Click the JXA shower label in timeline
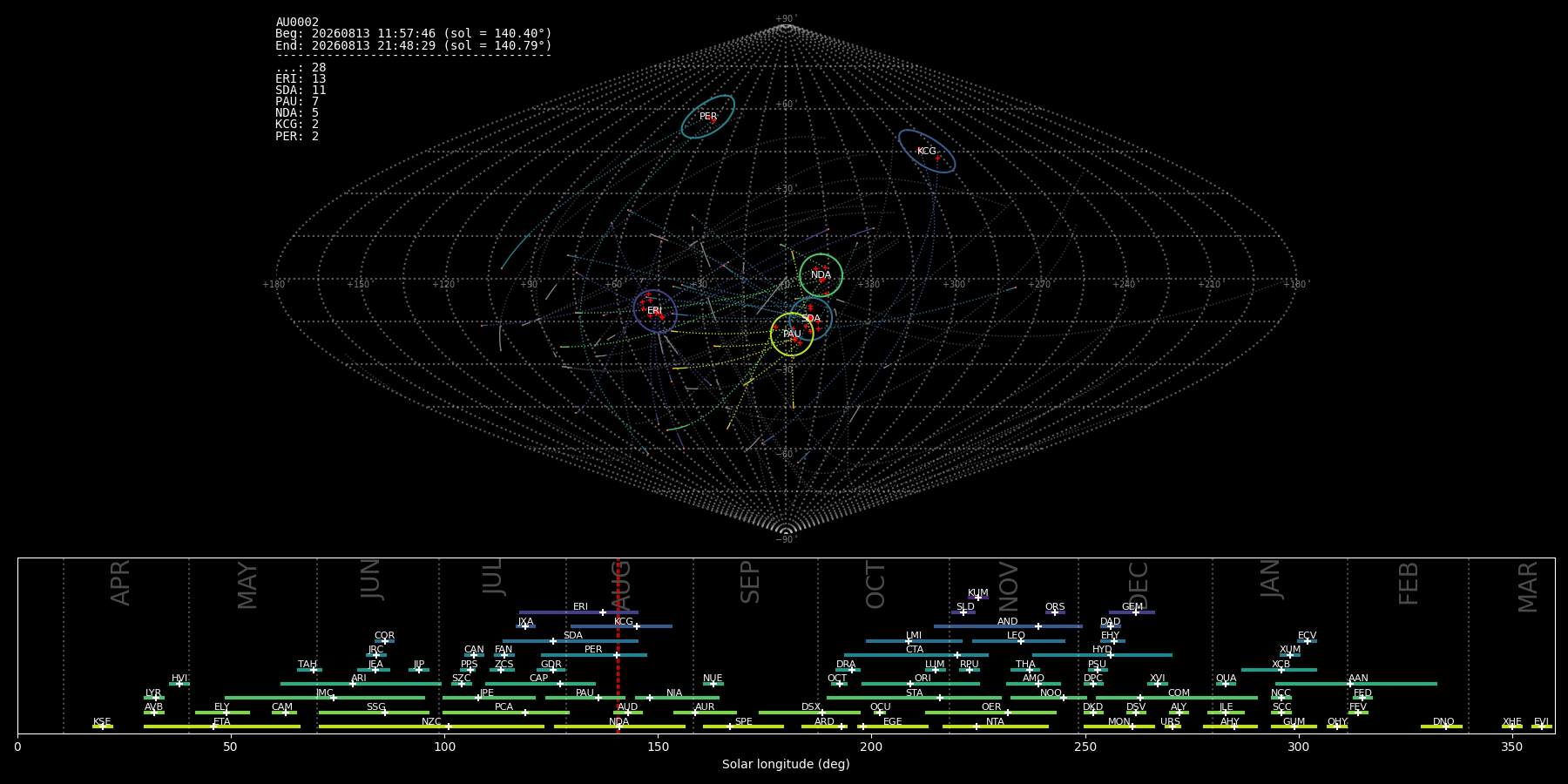The width and height of the screenshot is (1568, 784). coord(525,622)
